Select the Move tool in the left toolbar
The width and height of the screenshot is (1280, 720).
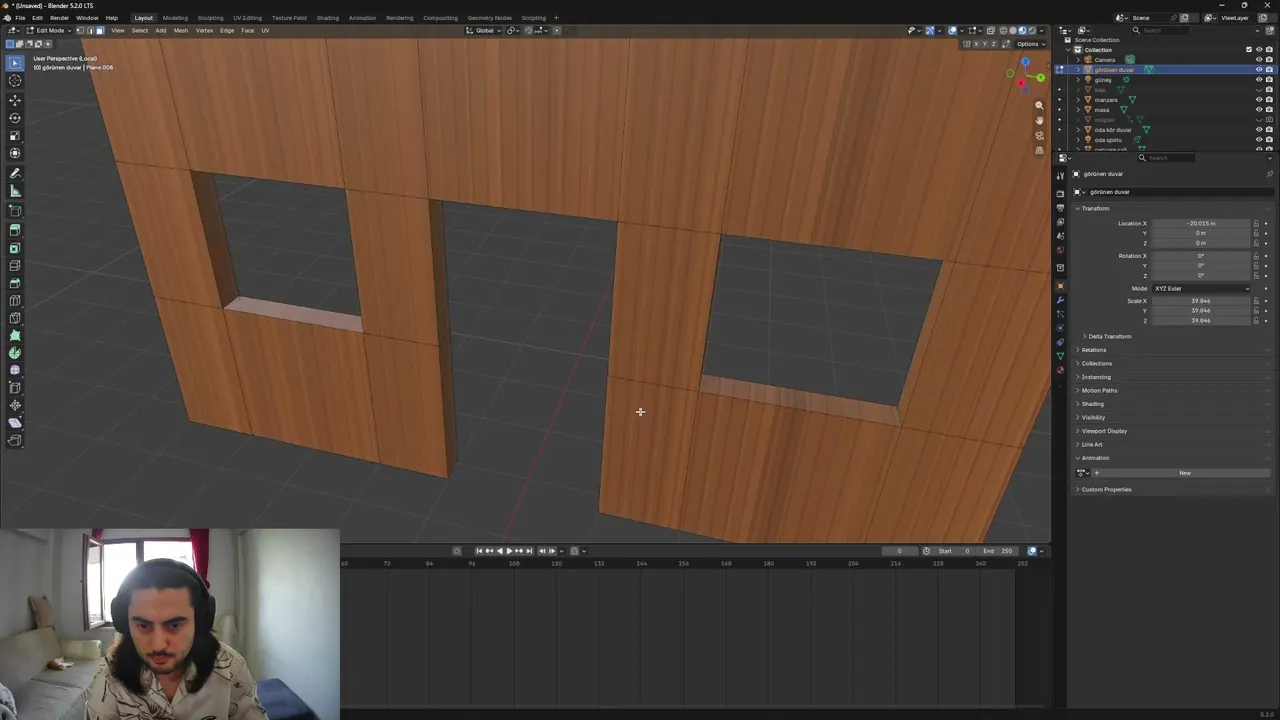(x=15, y=100)
